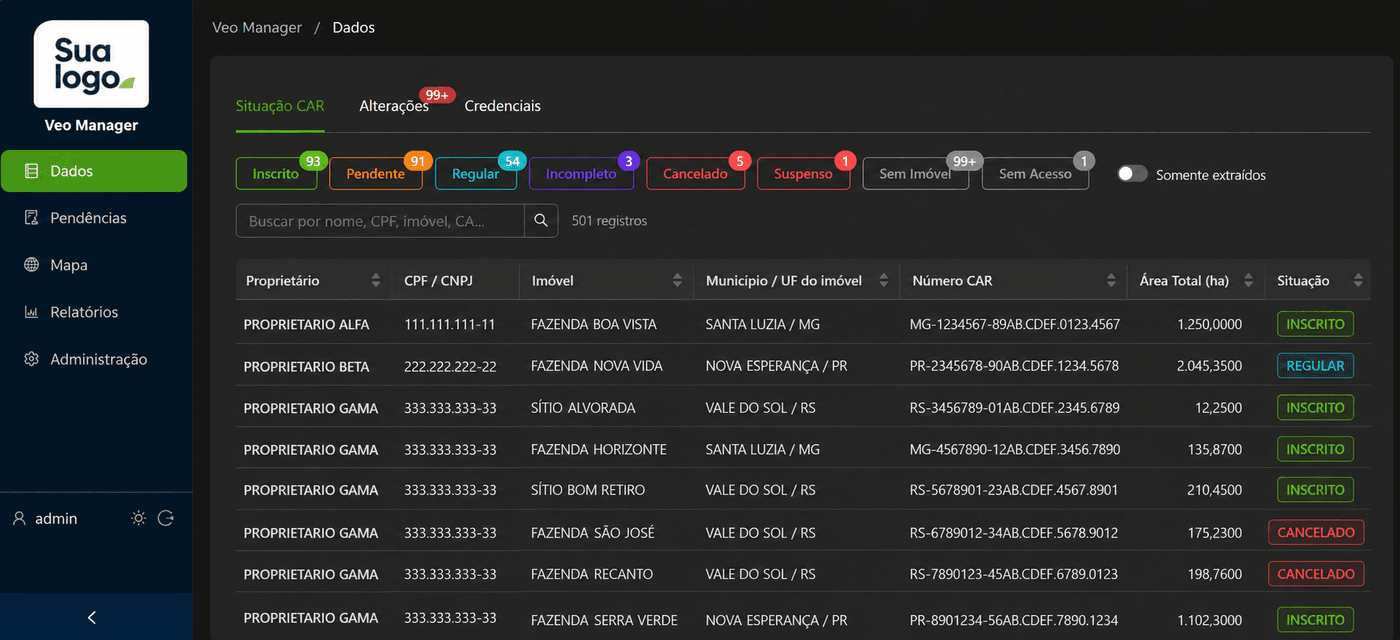Click the magnifier search button
The height and width of the screenshot is (640, 1400).
[x=541, y=221]
